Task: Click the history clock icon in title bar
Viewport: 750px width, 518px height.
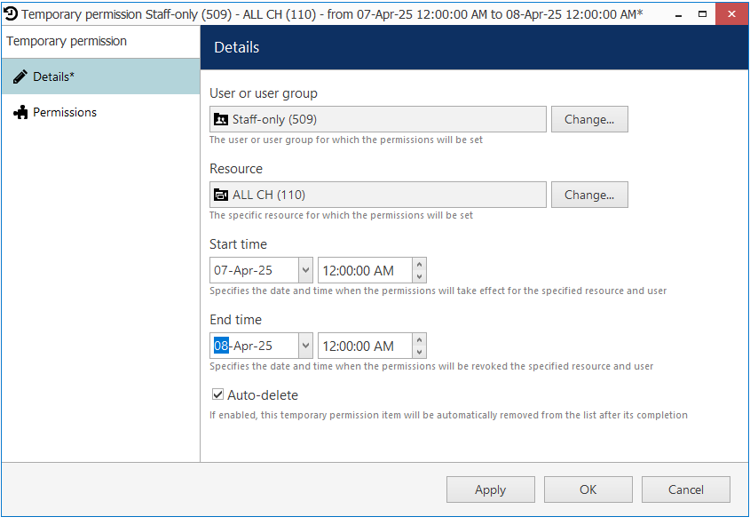Action: pyautogui.click(x=11, y=14)
